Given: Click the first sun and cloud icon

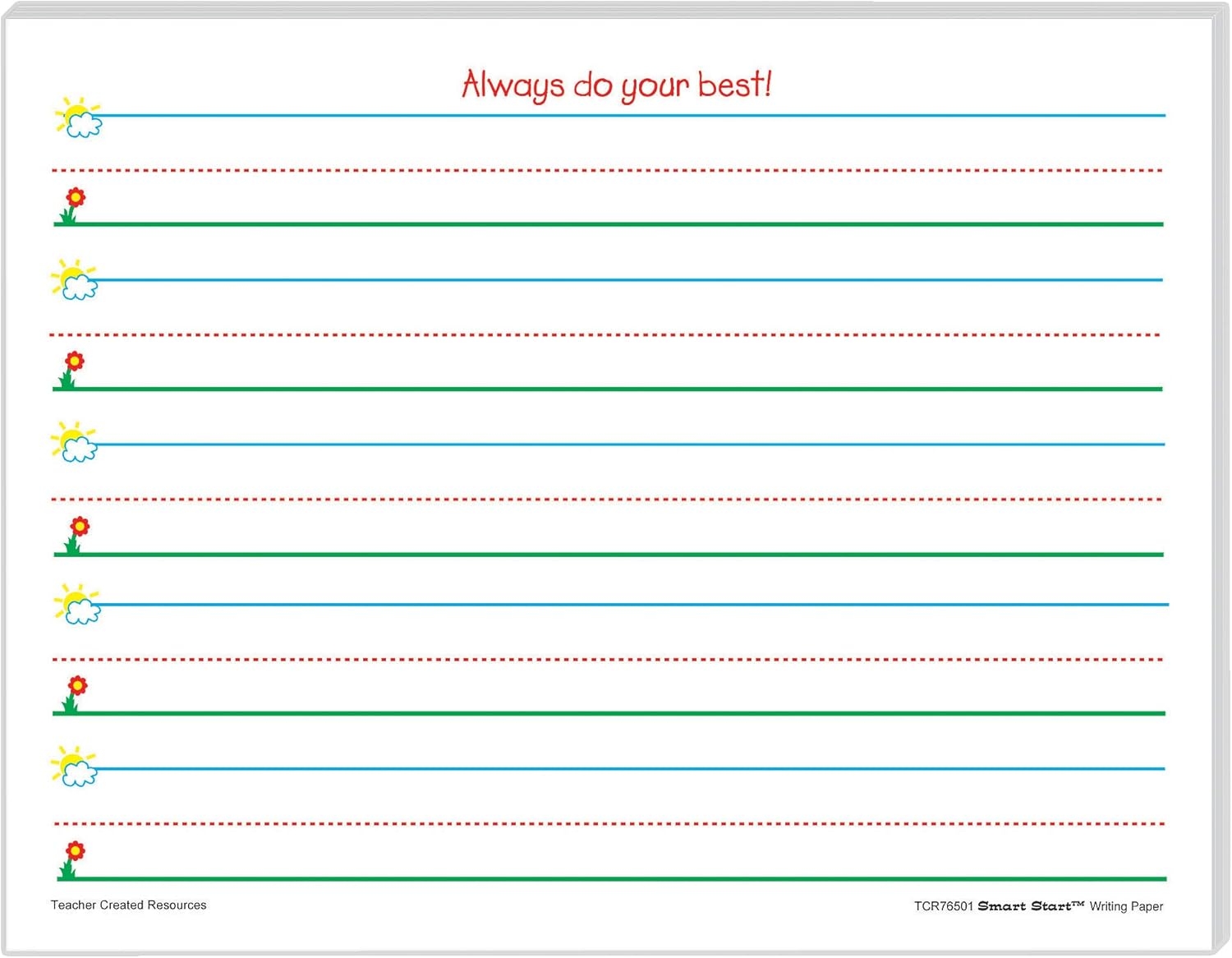Looking at the screenshot, I should click(80, 119).
